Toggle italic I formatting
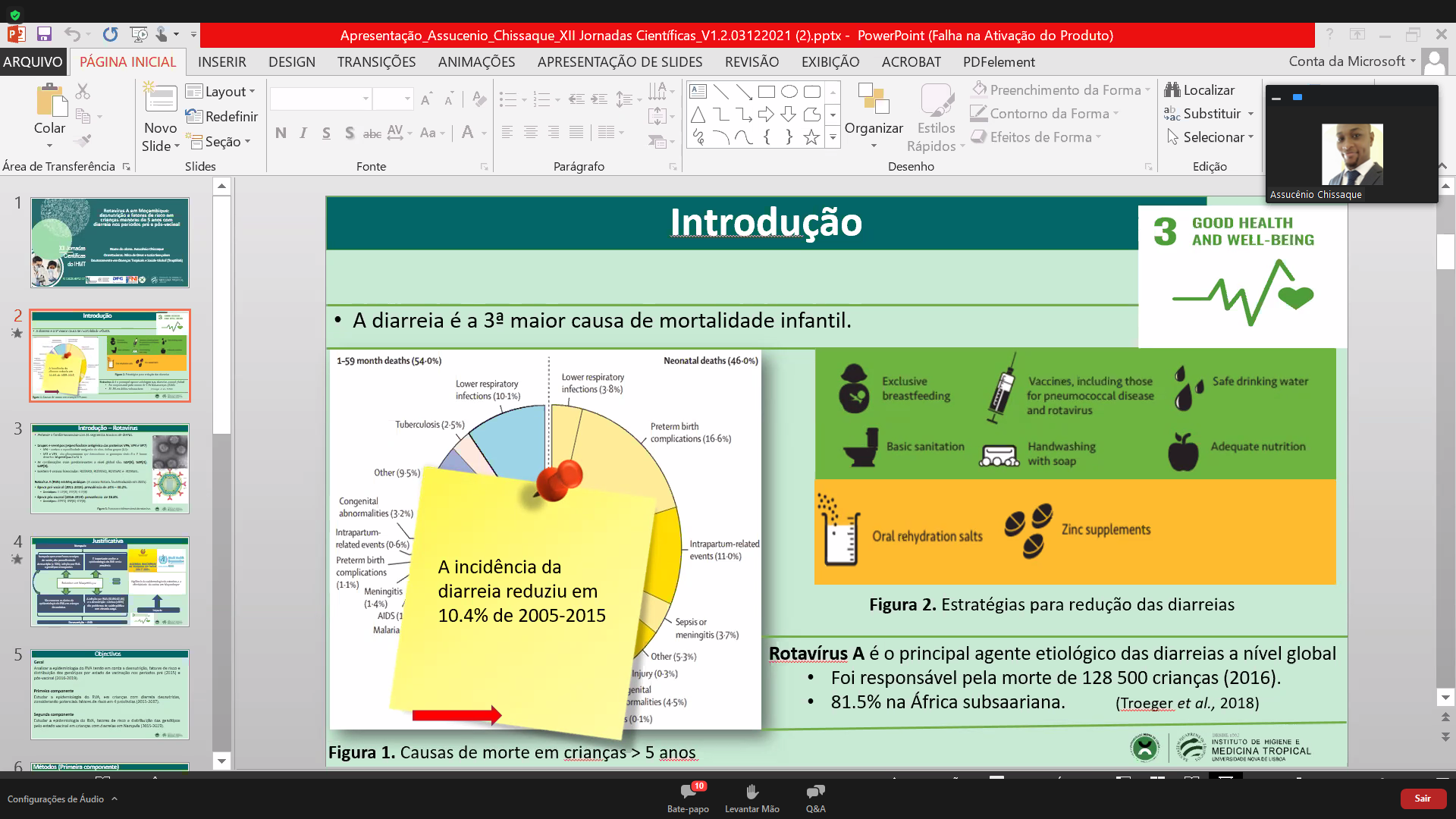1456x819 pixels. pos(303,133)
